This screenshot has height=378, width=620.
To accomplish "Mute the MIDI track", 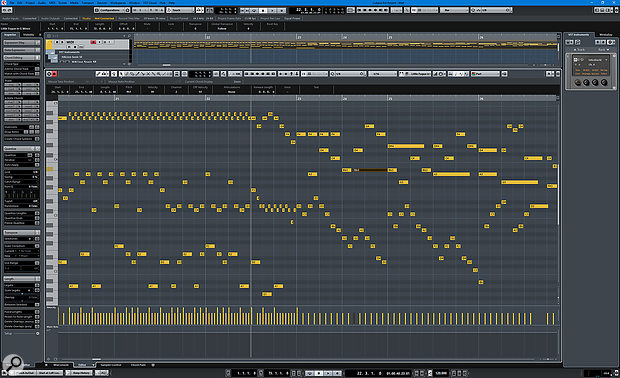I will point(57,42).
